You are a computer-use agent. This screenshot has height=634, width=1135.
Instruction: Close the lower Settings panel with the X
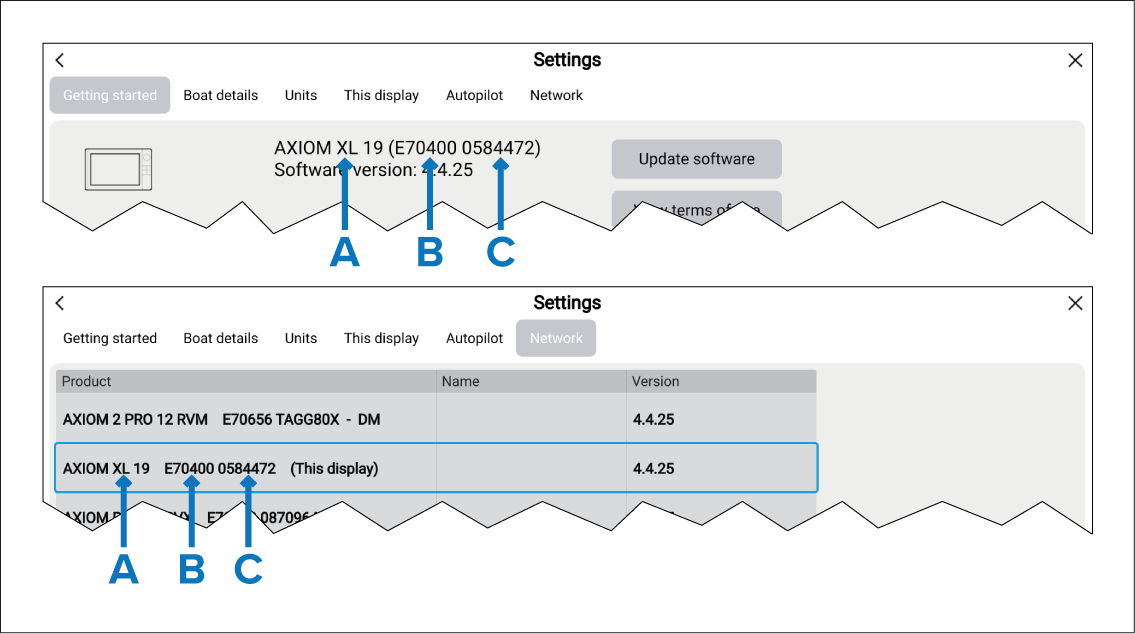click(x=1075, y=303)
